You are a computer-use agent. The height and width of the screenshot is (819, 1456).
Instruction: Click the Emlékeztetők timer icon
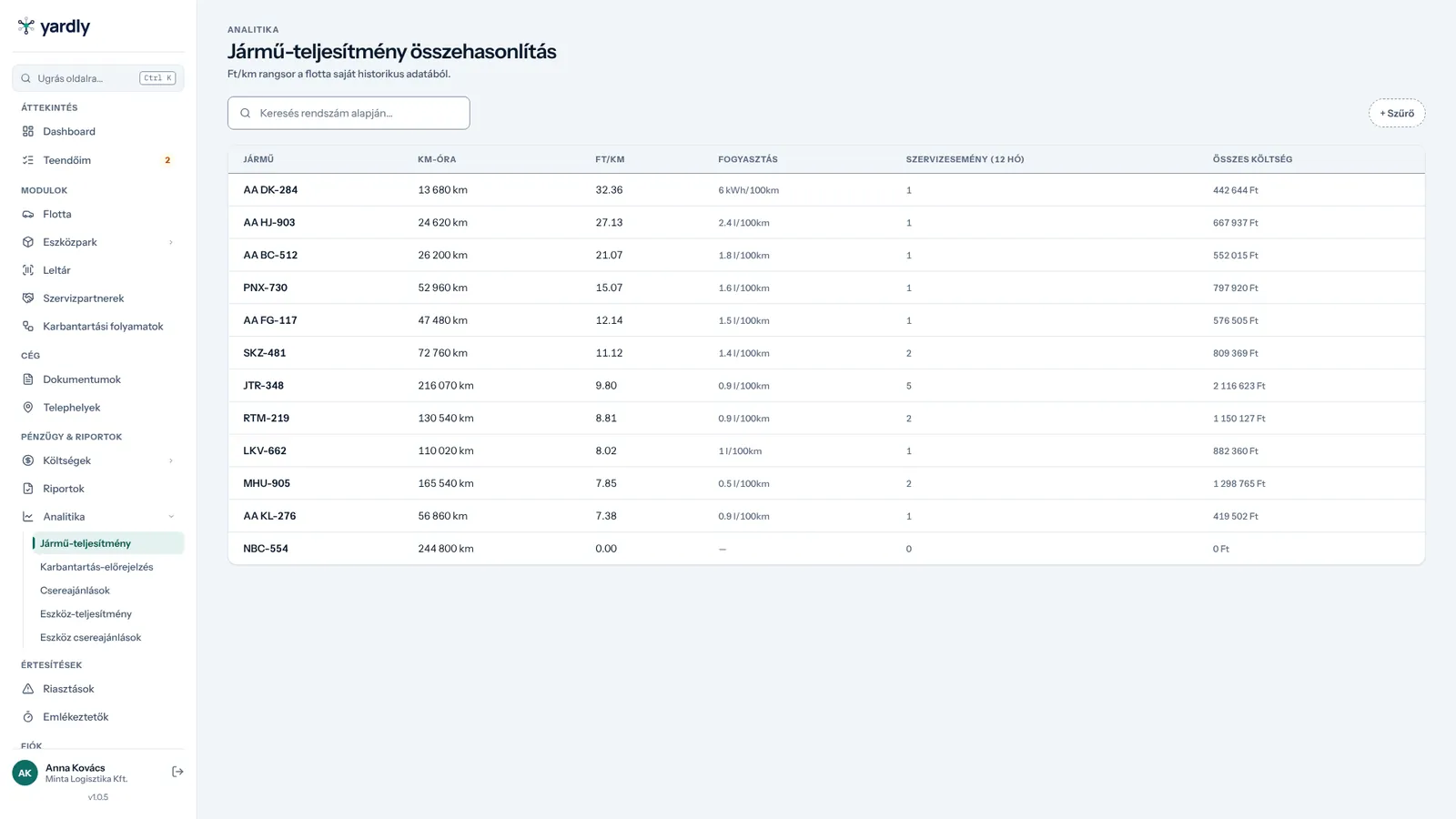coord(28,717)
